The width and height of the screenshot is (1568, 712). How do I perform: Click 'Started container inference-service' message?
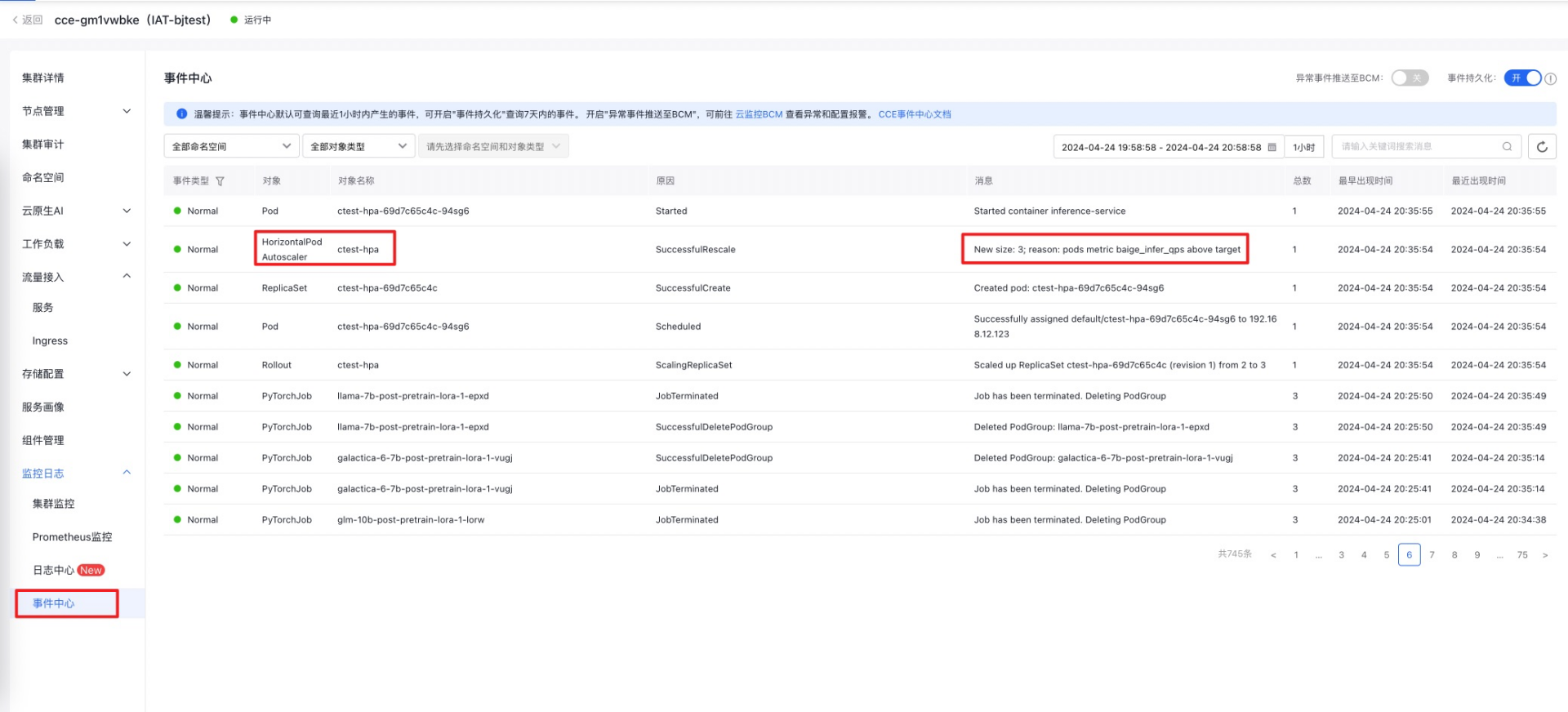pos(1049,211)
